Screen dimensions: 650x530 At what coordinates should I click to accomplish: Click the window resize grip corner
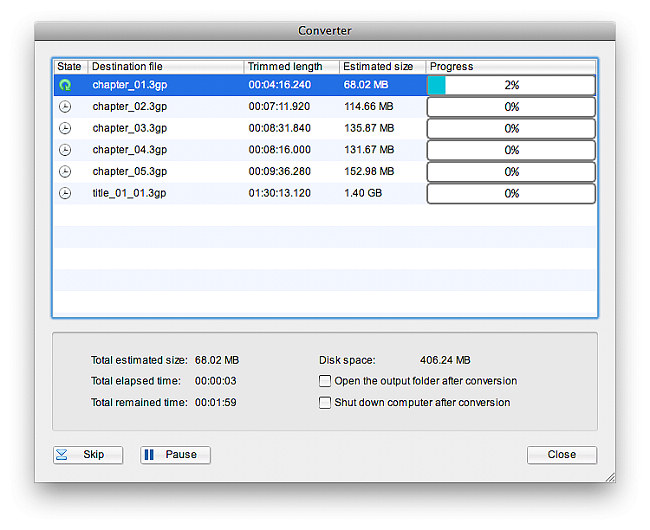[610, 477]
